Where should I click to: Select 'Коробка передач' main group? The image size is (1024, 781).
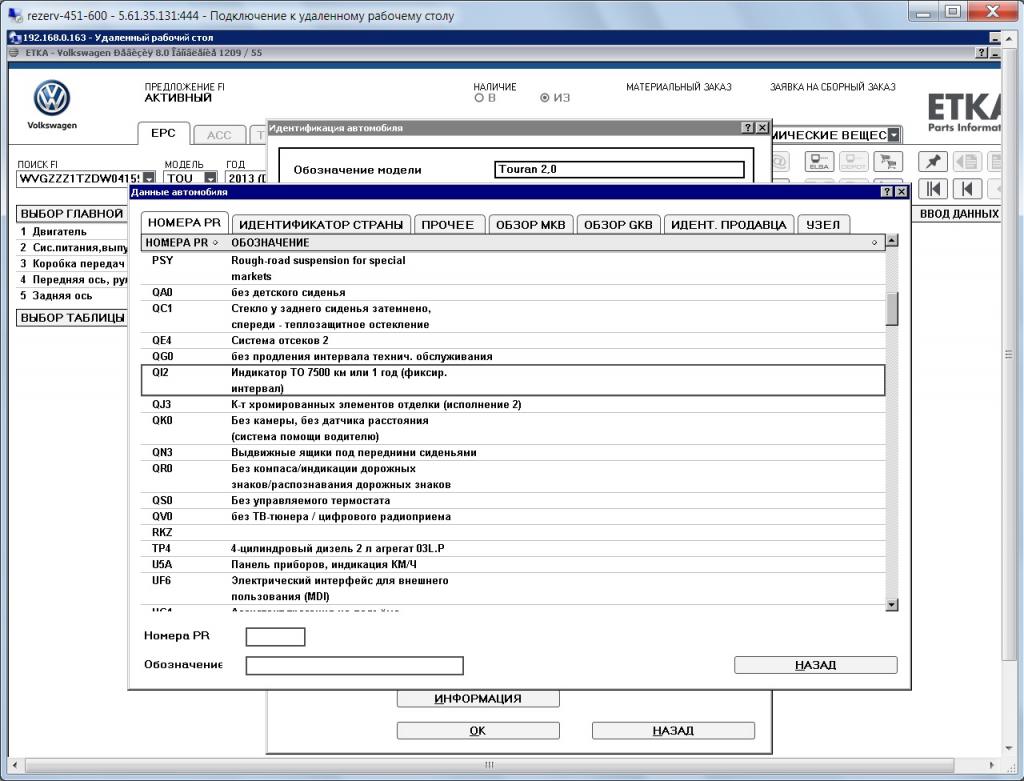tap(72, 264)
